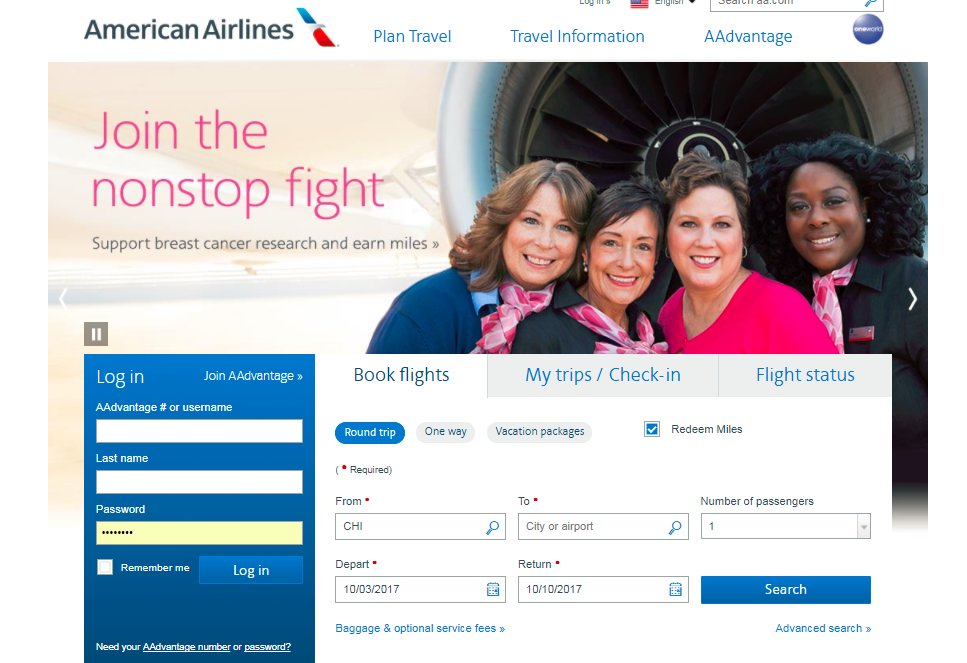
Task: Tick the Remember me checkbox
Action: click(105, 567)
